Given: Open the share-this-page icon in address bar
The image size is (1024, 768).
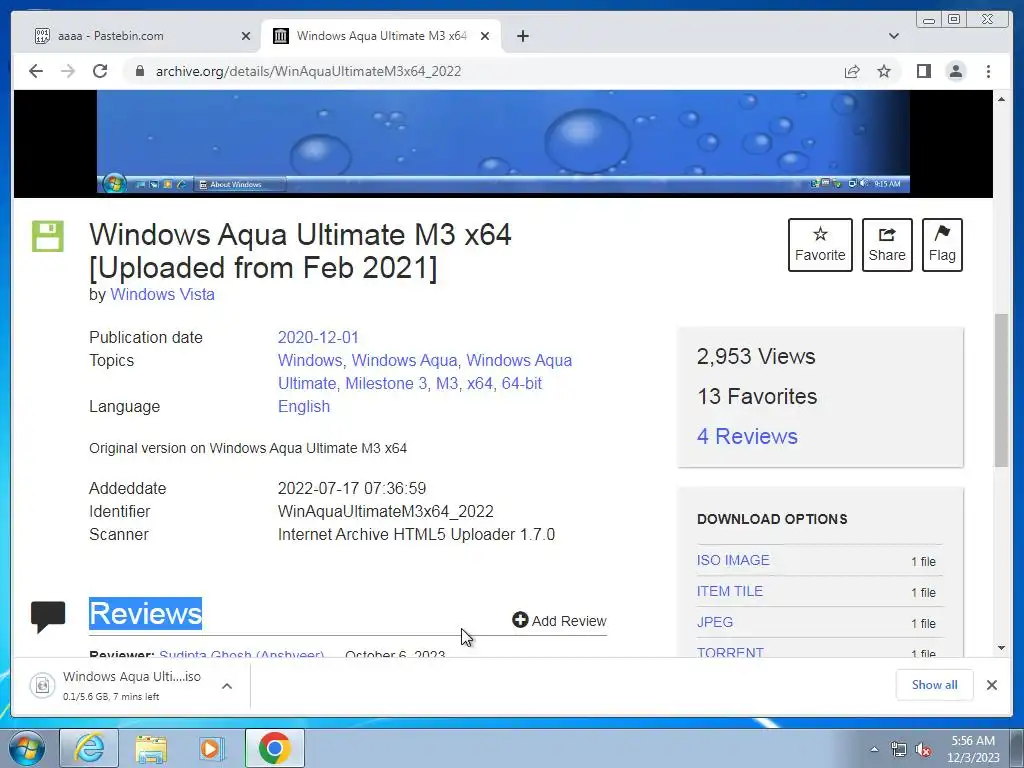Looking at the screenshot, I should click(852, 71).
